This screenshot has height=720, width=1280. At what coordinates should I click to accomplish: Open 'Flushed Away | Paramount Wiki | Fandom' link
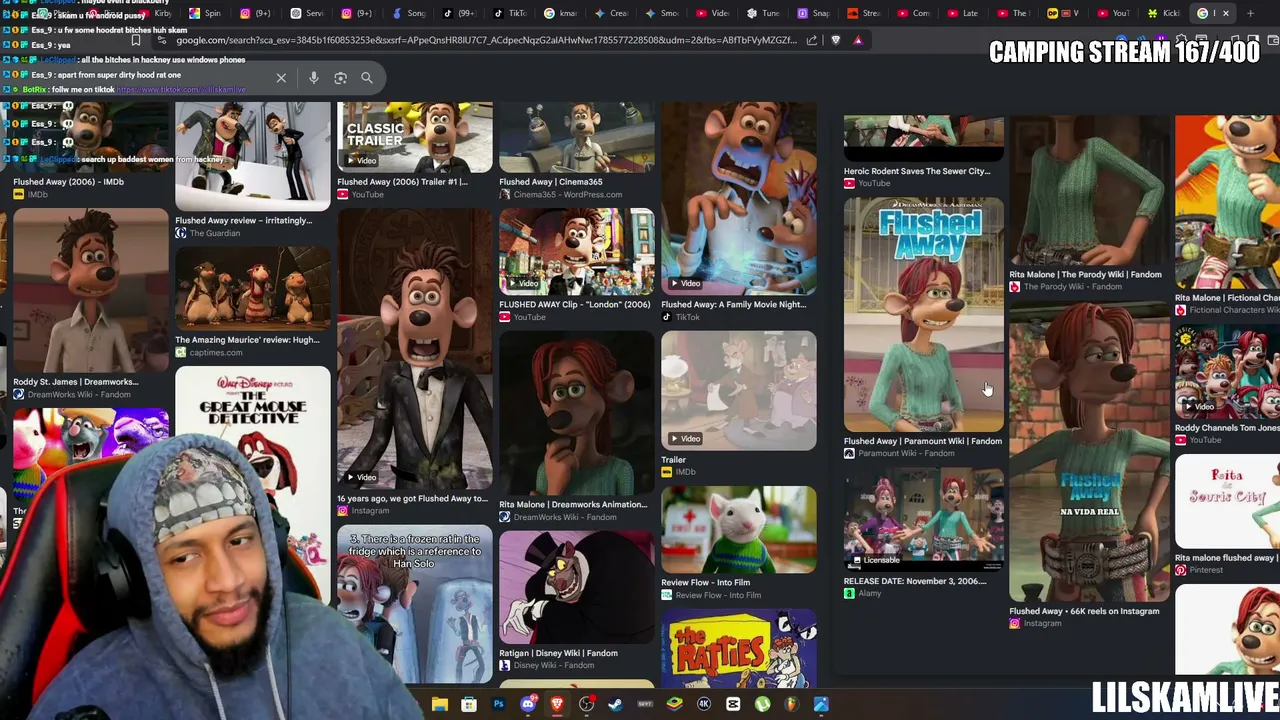(x=922, y=441)
